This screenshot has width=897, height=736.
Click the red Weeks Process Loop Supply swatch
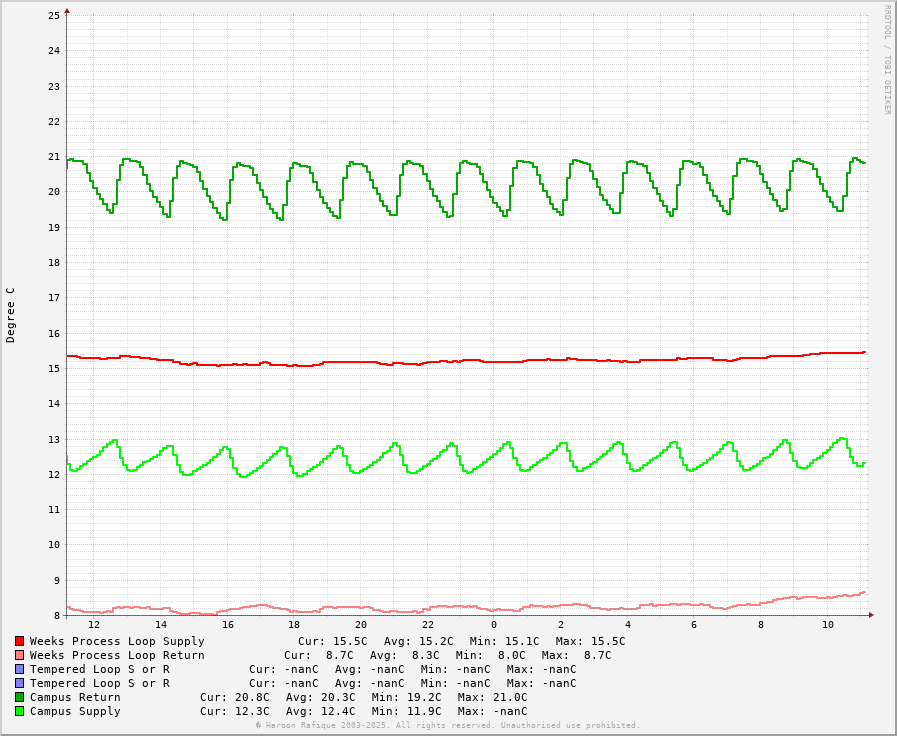click(19, 641)
